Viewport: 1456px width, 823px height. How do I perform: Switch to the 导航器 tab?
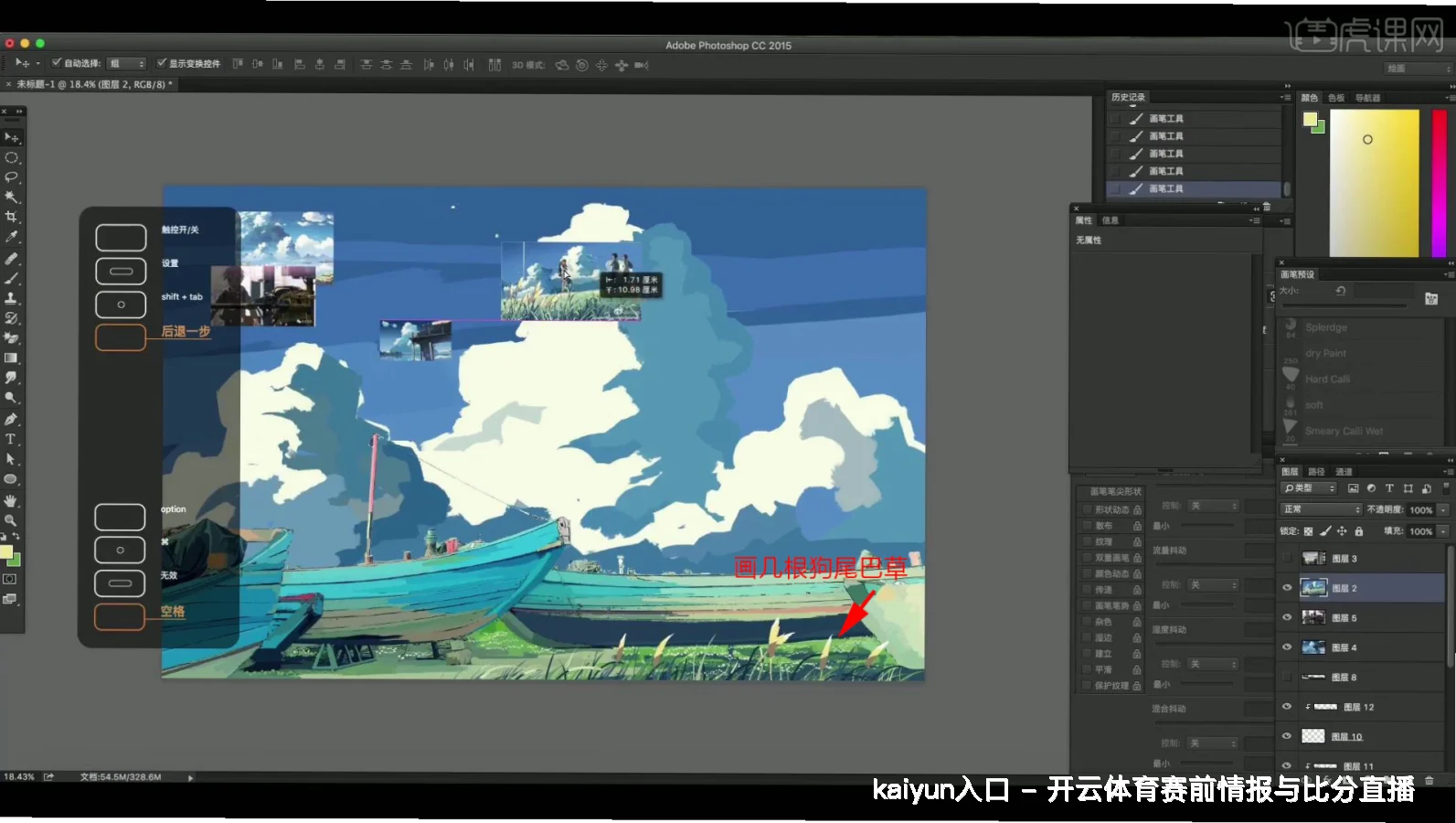point(1367,98)
